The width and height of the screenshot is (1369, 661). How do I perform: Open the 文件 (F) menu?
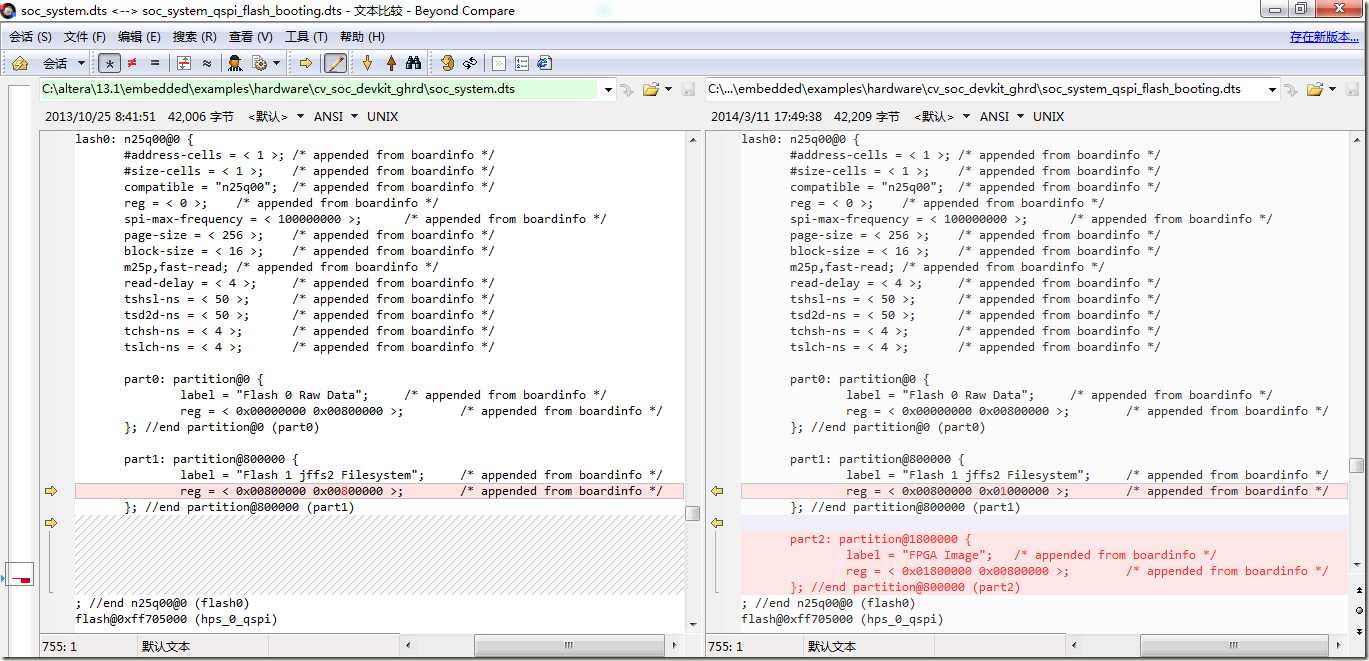[85, 37]
